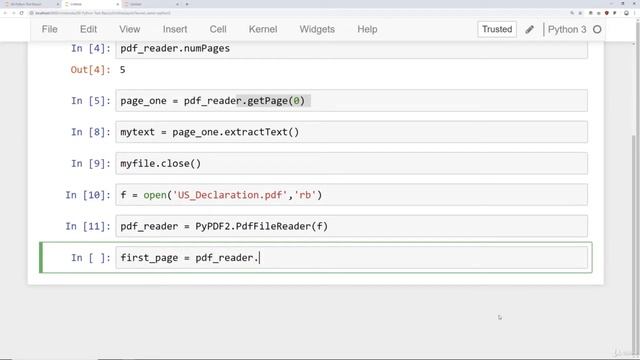This screenshot has width=640, height=360.
Task: Open the File menu
Action: [x=49, y=29]
